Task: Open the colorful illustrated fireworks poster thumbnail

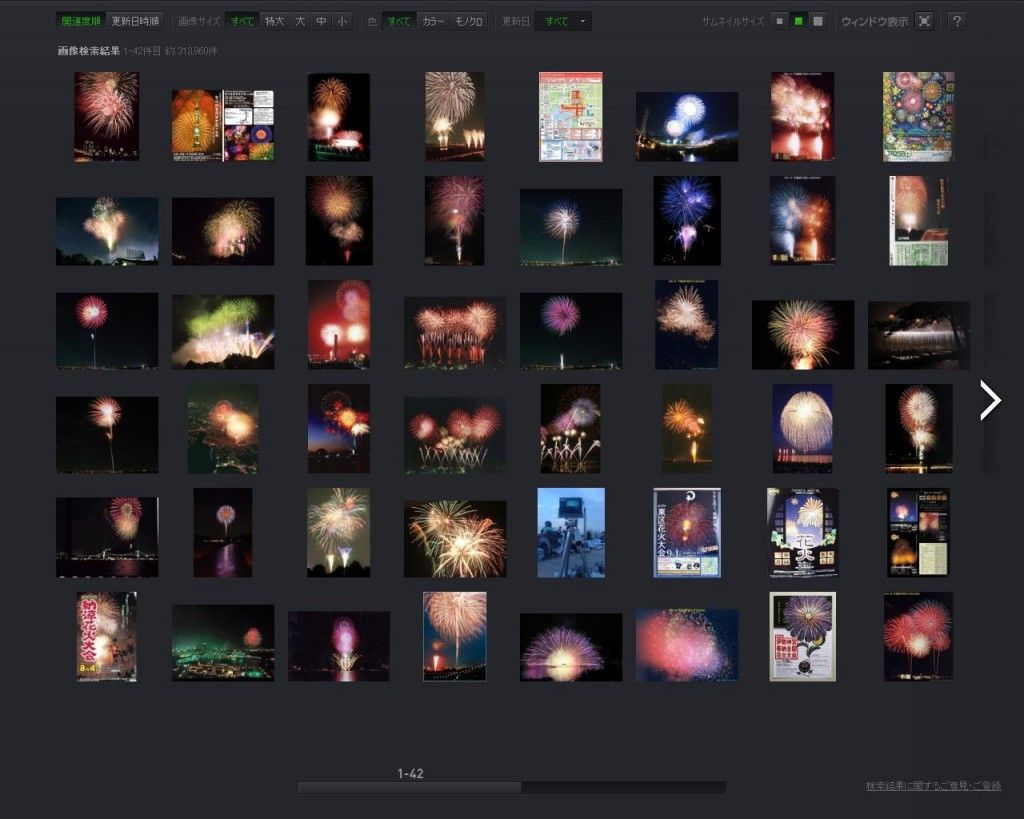Action: pyautogui.click(x=919, y=117)
